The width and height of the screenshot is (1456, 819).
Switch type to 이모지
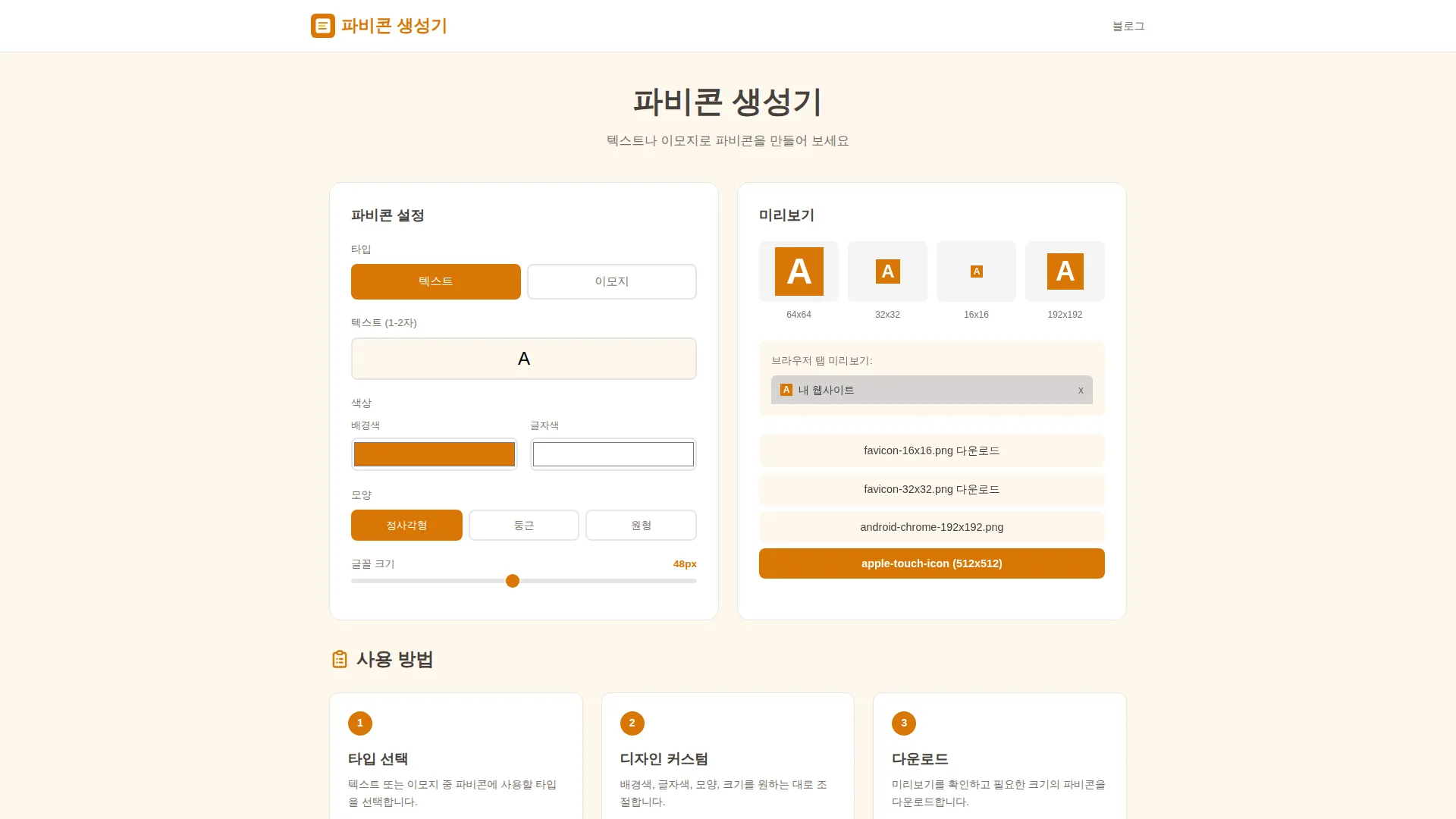pos(611,281)
